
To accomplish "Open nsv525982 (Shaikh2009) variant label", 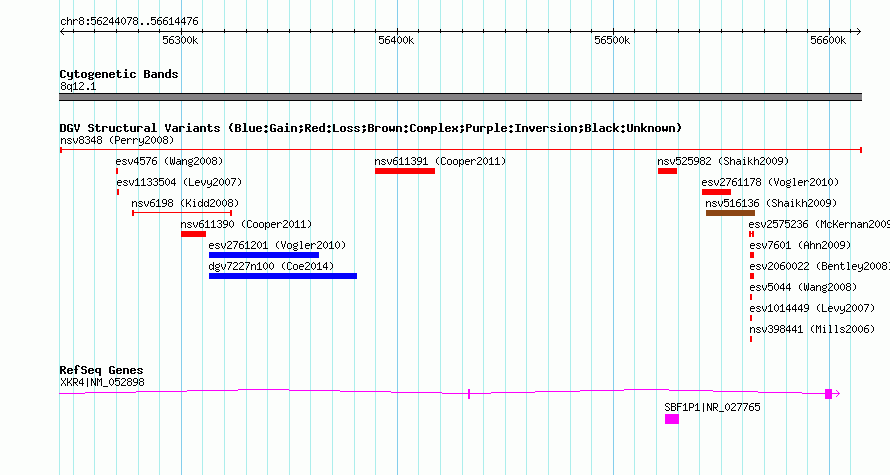I will point(723,161).
